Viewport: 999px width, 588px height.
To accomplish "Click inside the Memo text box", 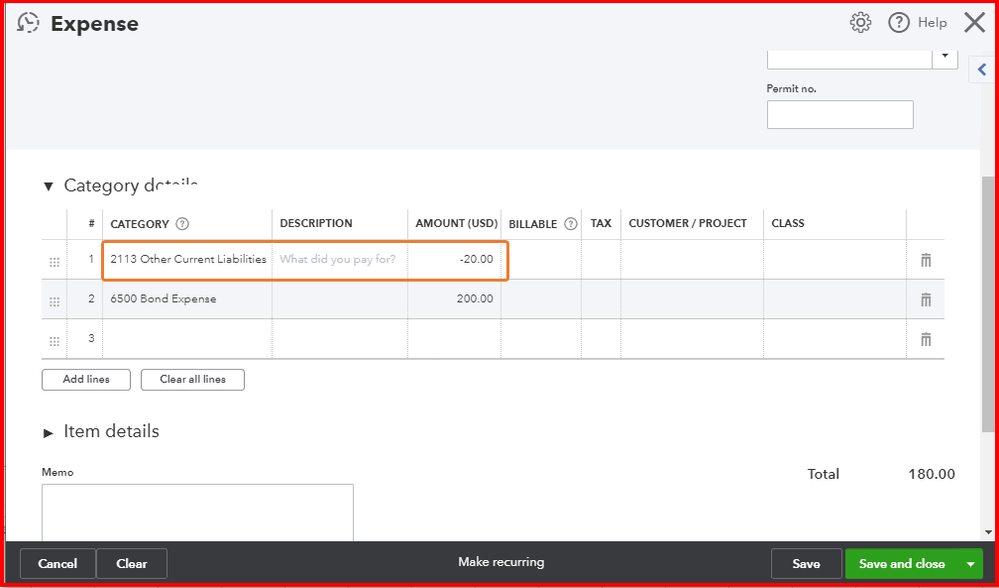I will pos(198,513).
